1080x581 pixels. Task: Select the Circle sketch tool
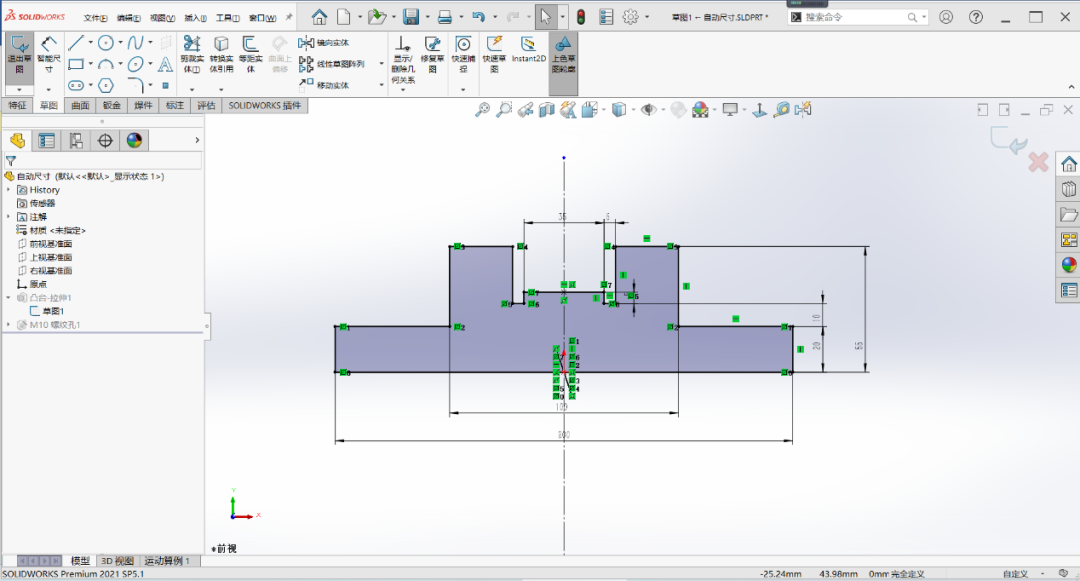pyautogui.click(x=105, y=43)
